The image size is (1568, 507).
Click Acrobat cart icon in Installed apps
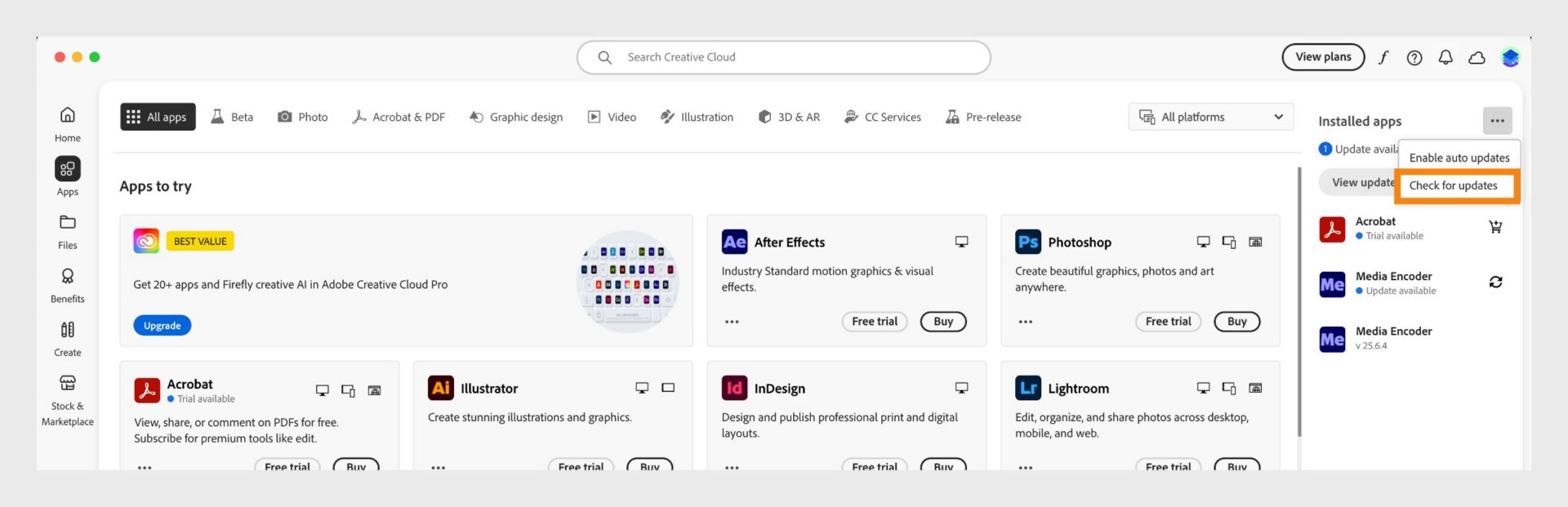pos(1495,227)
